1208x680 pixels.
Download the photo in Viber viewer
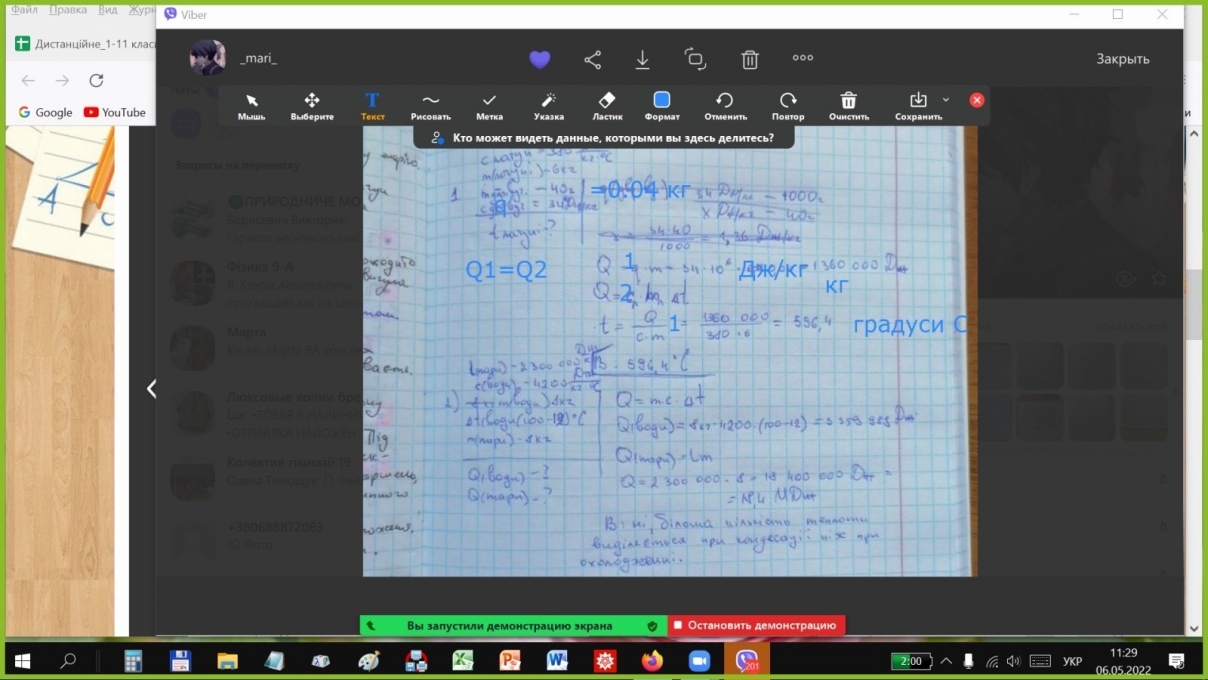coord(643,59)
